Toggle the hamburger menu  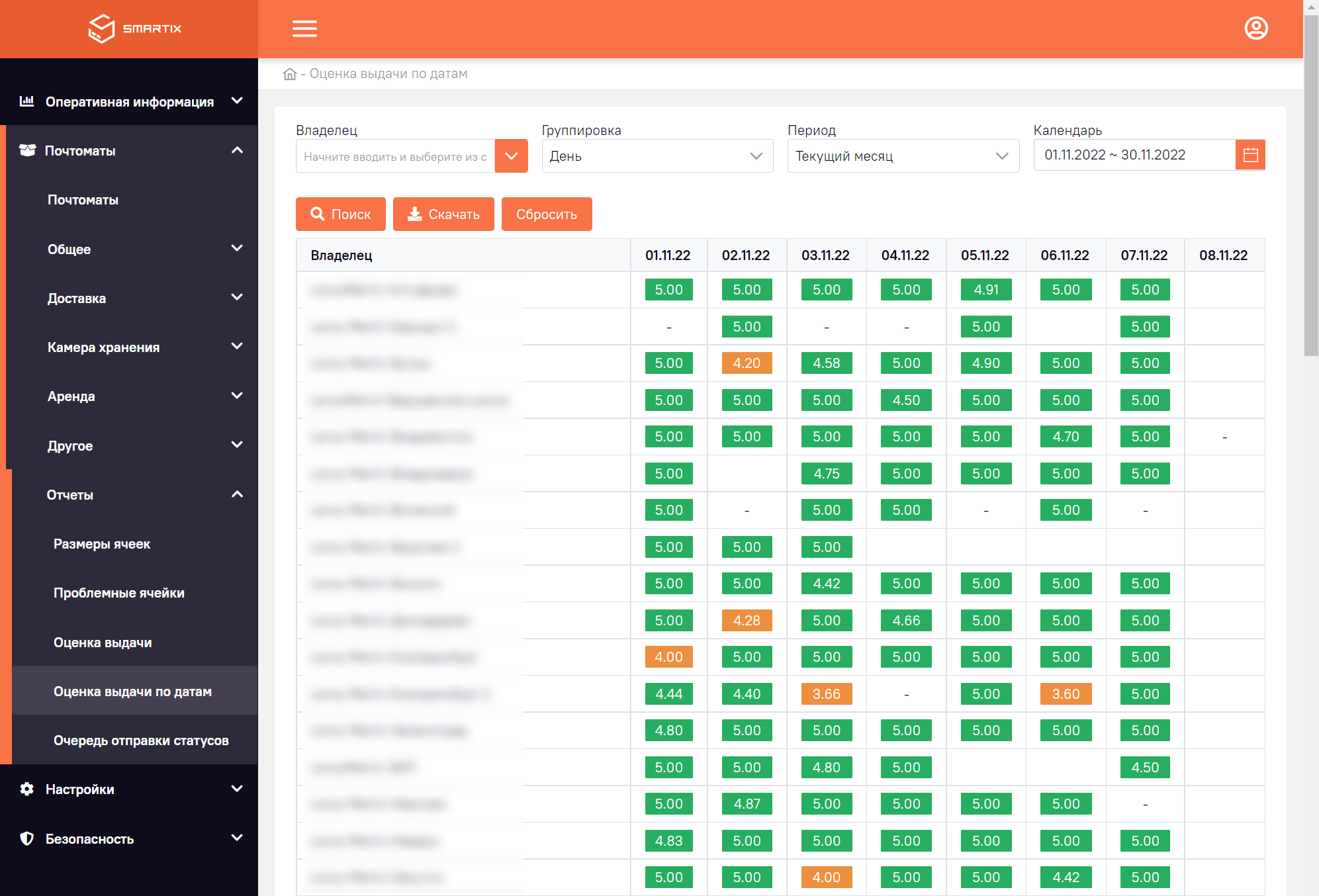pyautogui.click(x=304, y=28)
